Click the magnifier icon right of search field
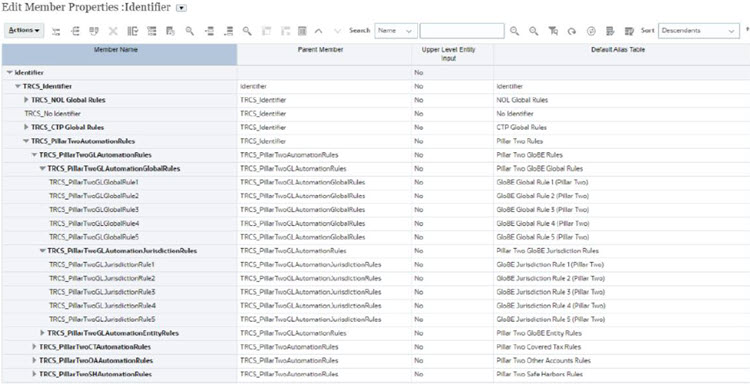 click(x=514, y=31)
